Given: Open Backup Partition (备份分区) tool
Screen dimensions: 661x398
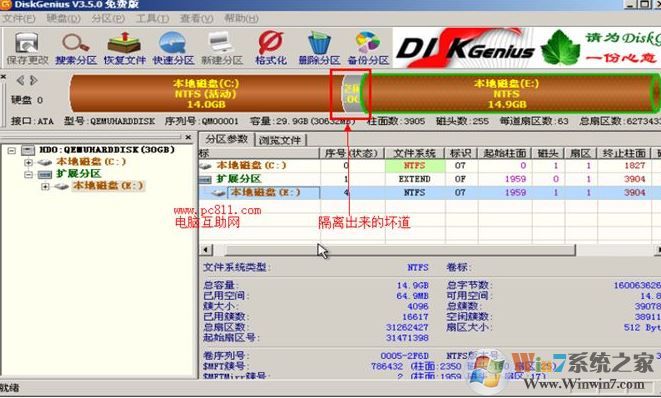Looking at the screenshot, I should pyautogui.click(x=368, y=48).
